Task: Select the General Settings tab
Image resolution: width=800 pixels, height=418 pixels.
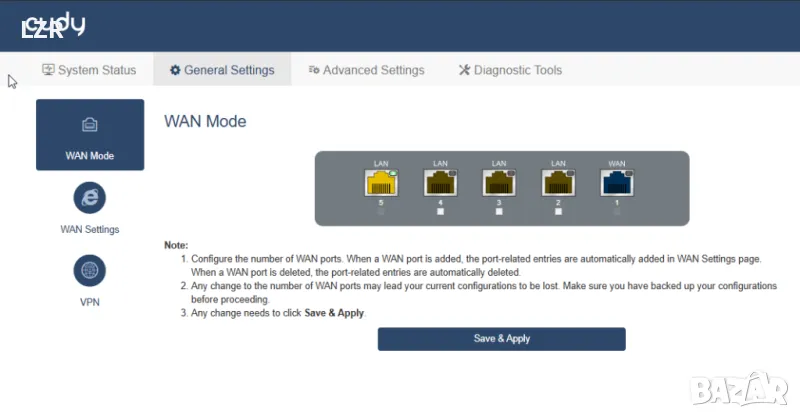Action: pos(221,70)
